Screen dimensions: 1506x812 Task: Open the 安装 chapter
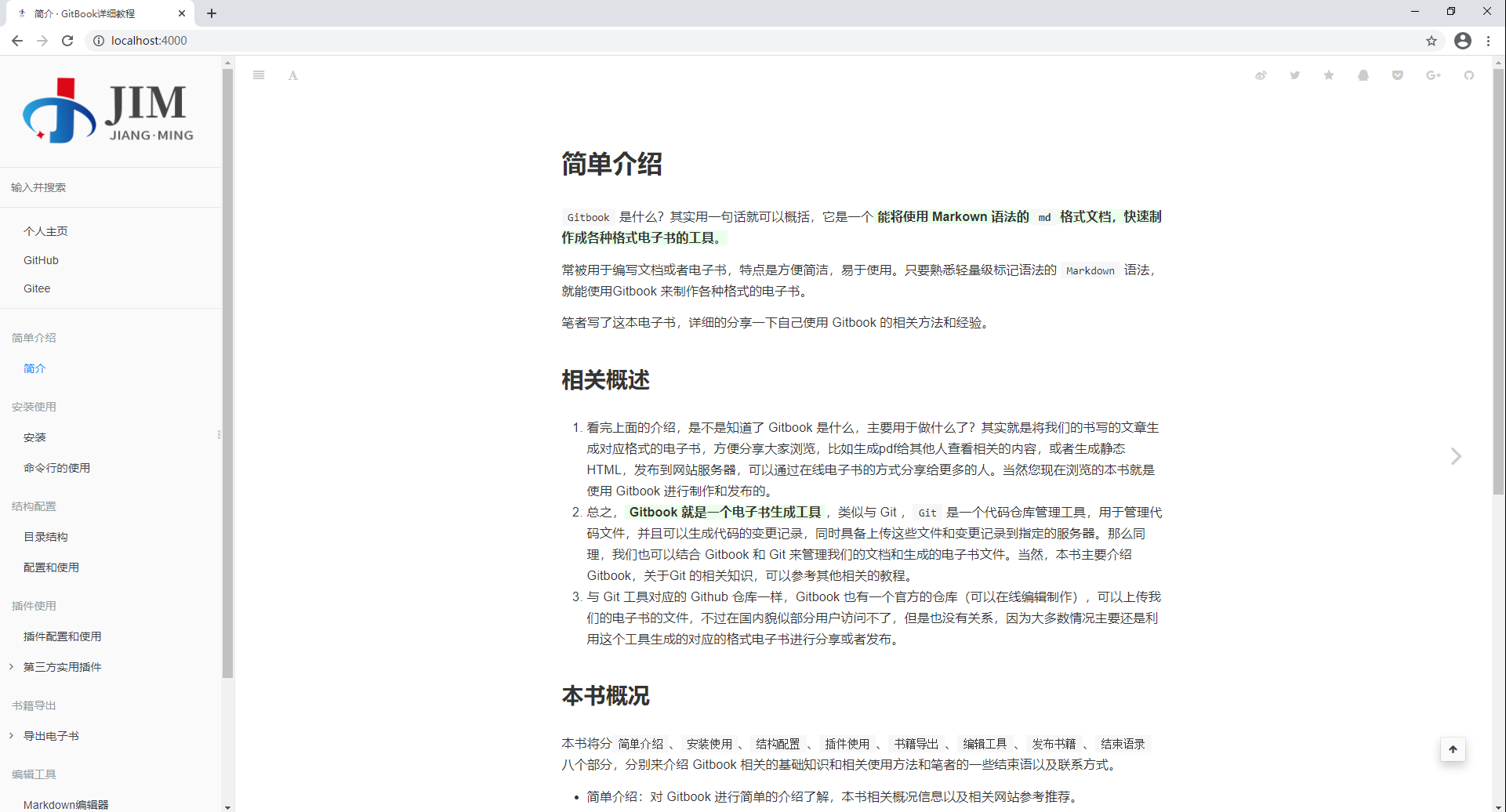34,437
